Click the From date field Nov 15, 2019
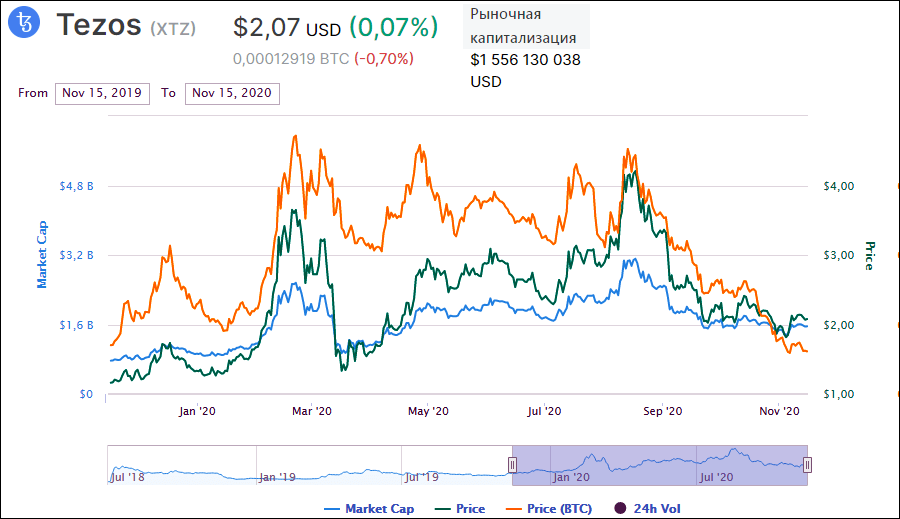900x519 pixels. [x=103, y=93]
